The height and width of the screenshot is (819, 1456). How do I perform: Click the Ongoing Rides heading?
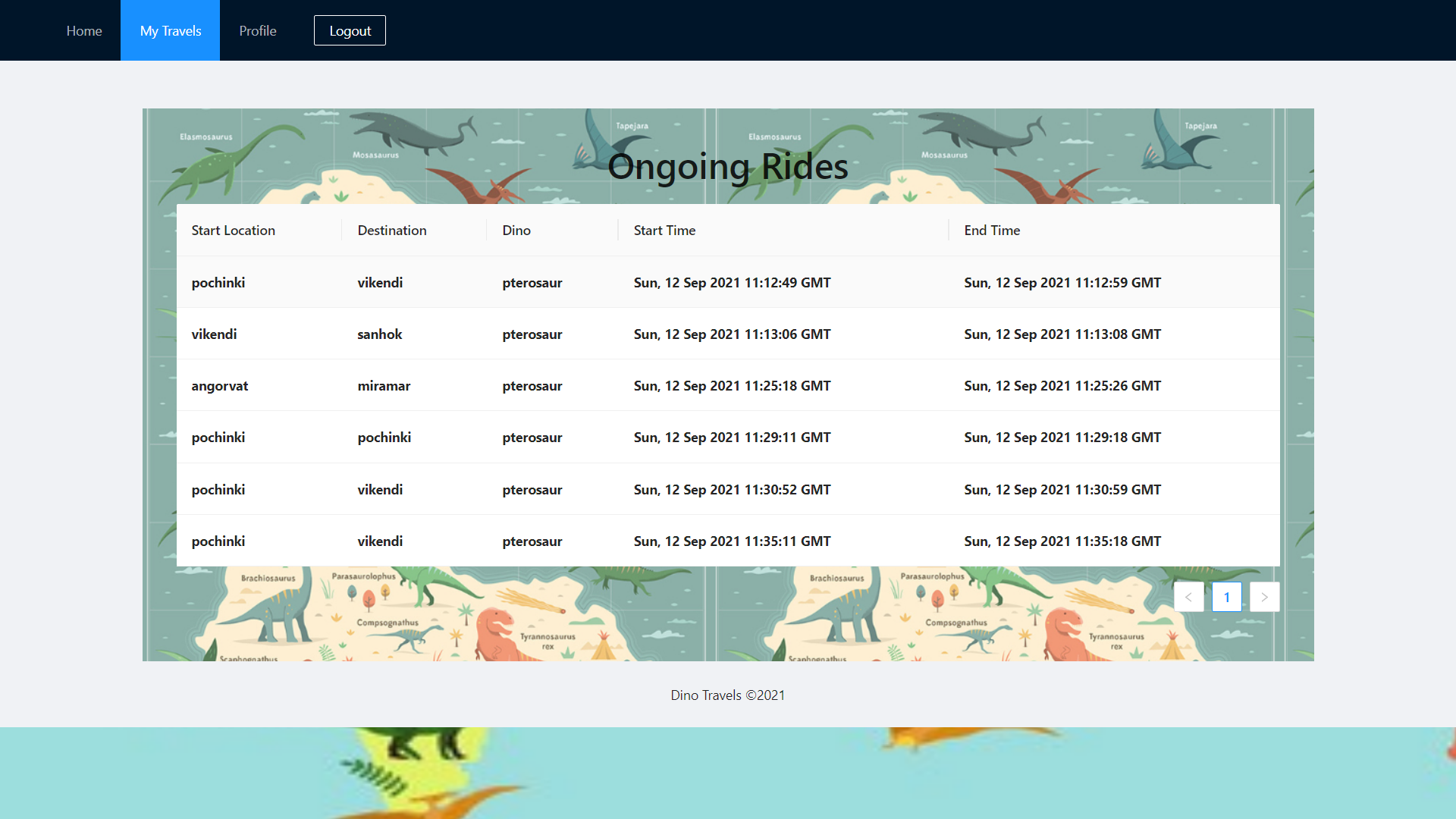pyautogui.click(x=727, y=167)
